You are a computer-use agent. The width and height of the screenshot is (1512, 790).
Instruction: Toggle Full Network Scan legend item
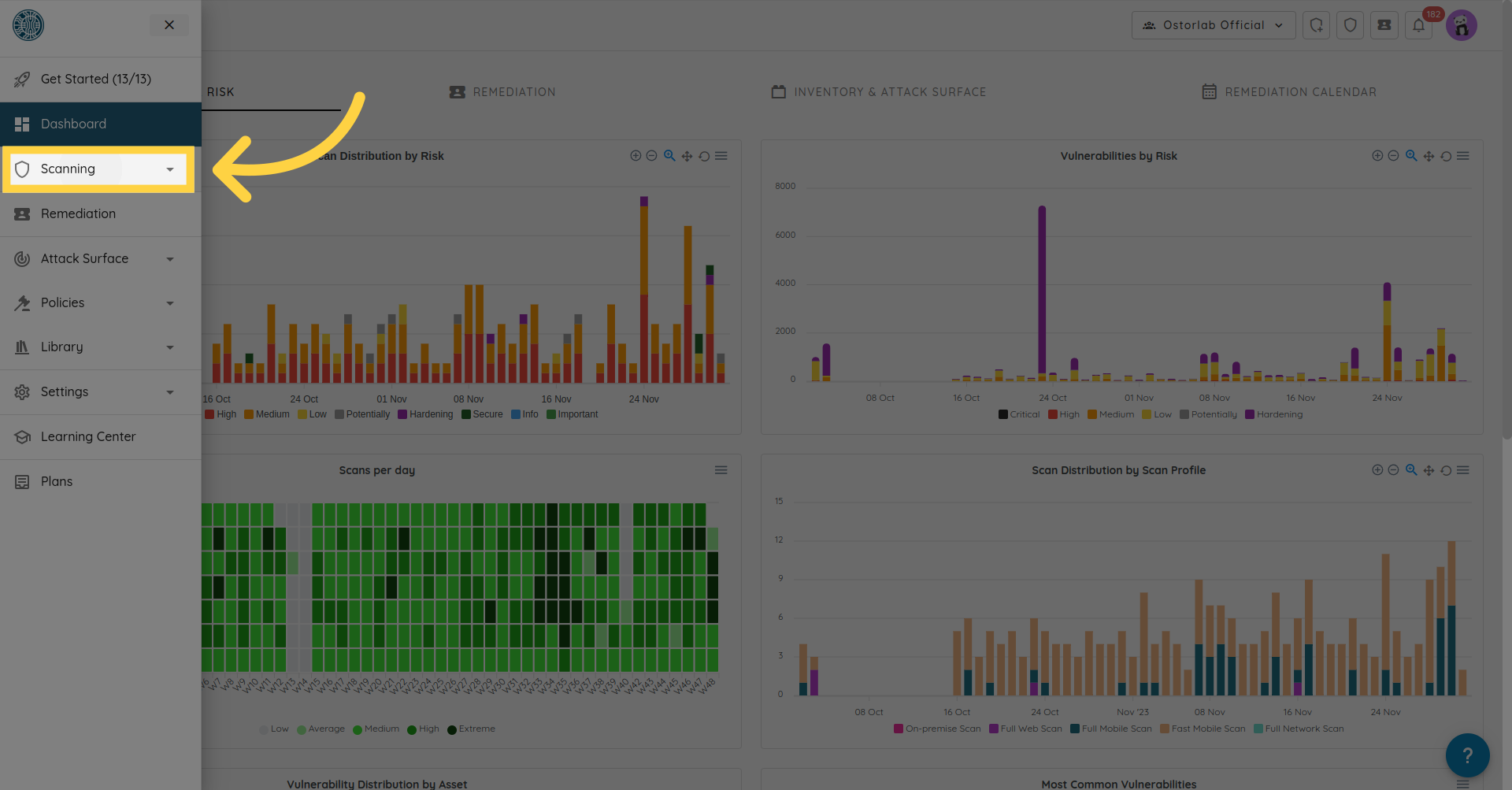1298,729
